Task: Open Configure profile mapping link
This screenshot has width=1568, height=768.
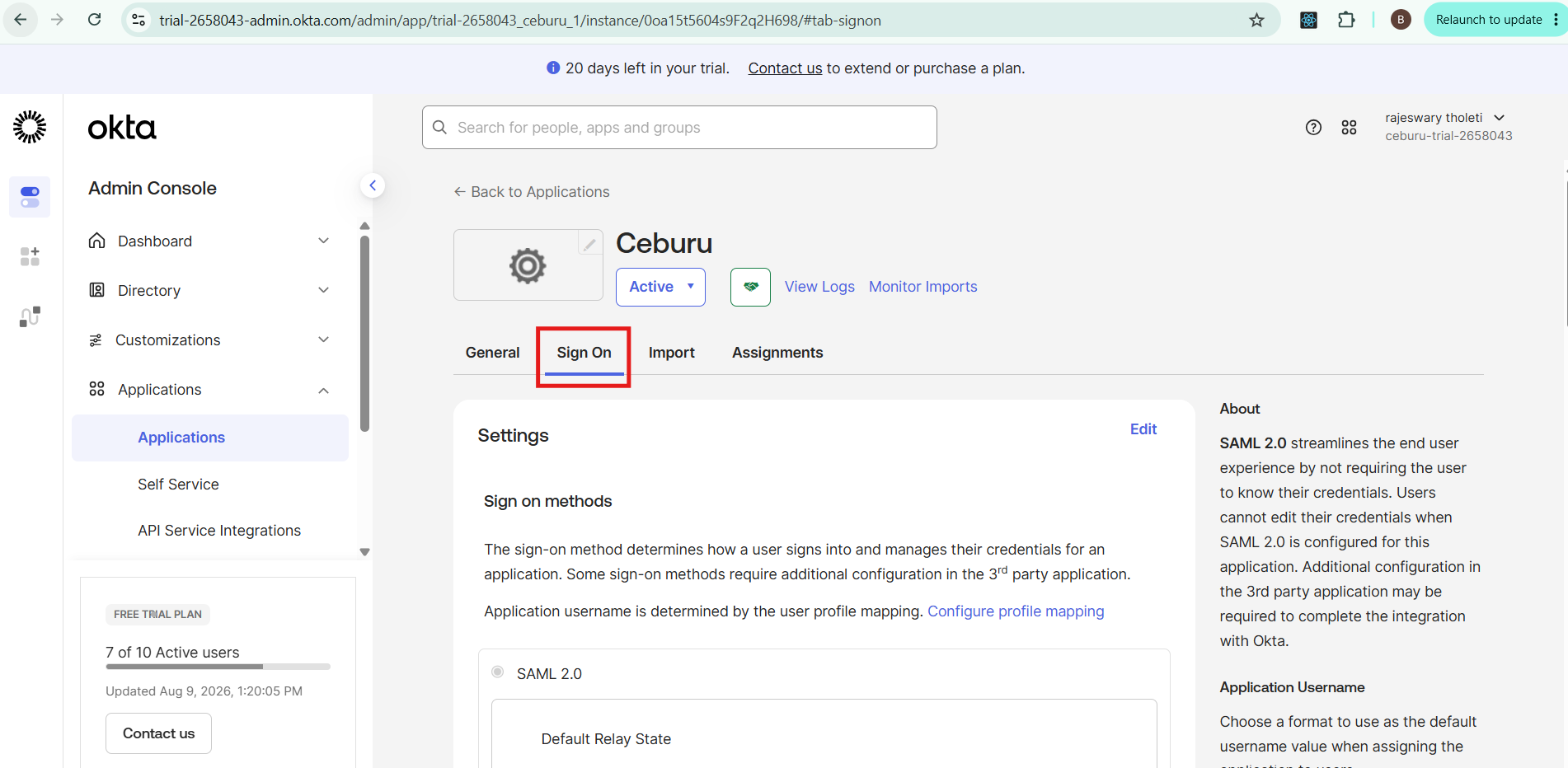Action: coord(1016,611)
